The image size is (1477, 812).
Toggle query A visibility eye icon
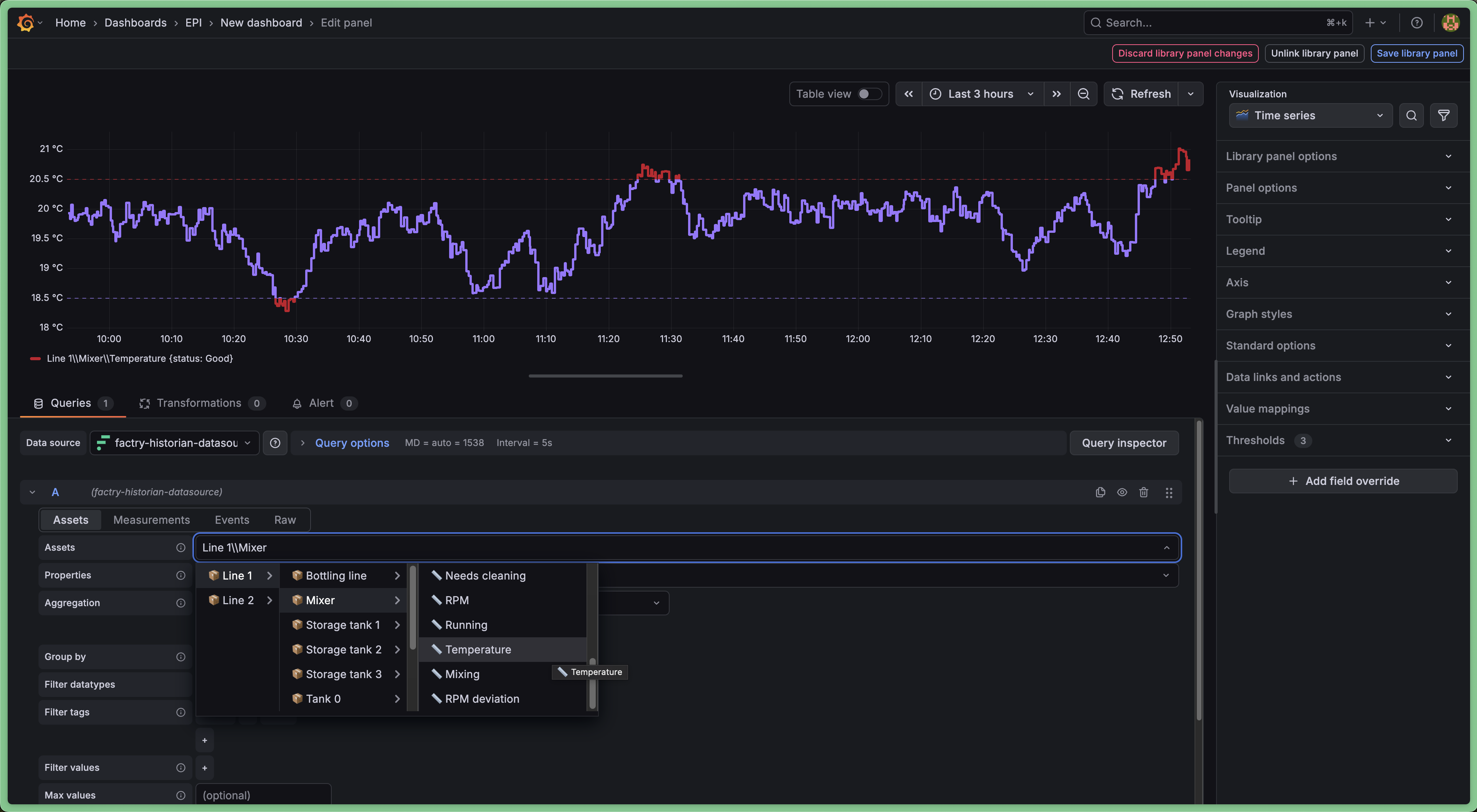pos(1121,492)
